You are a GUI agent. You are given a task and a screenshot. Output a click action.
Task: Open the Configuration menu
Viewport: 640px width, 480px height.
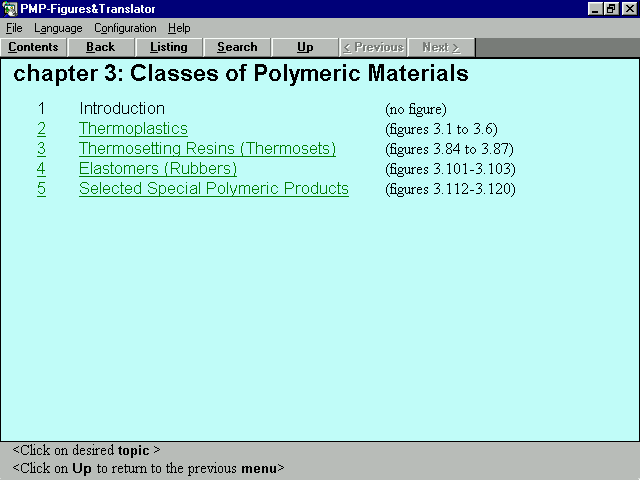125,28
